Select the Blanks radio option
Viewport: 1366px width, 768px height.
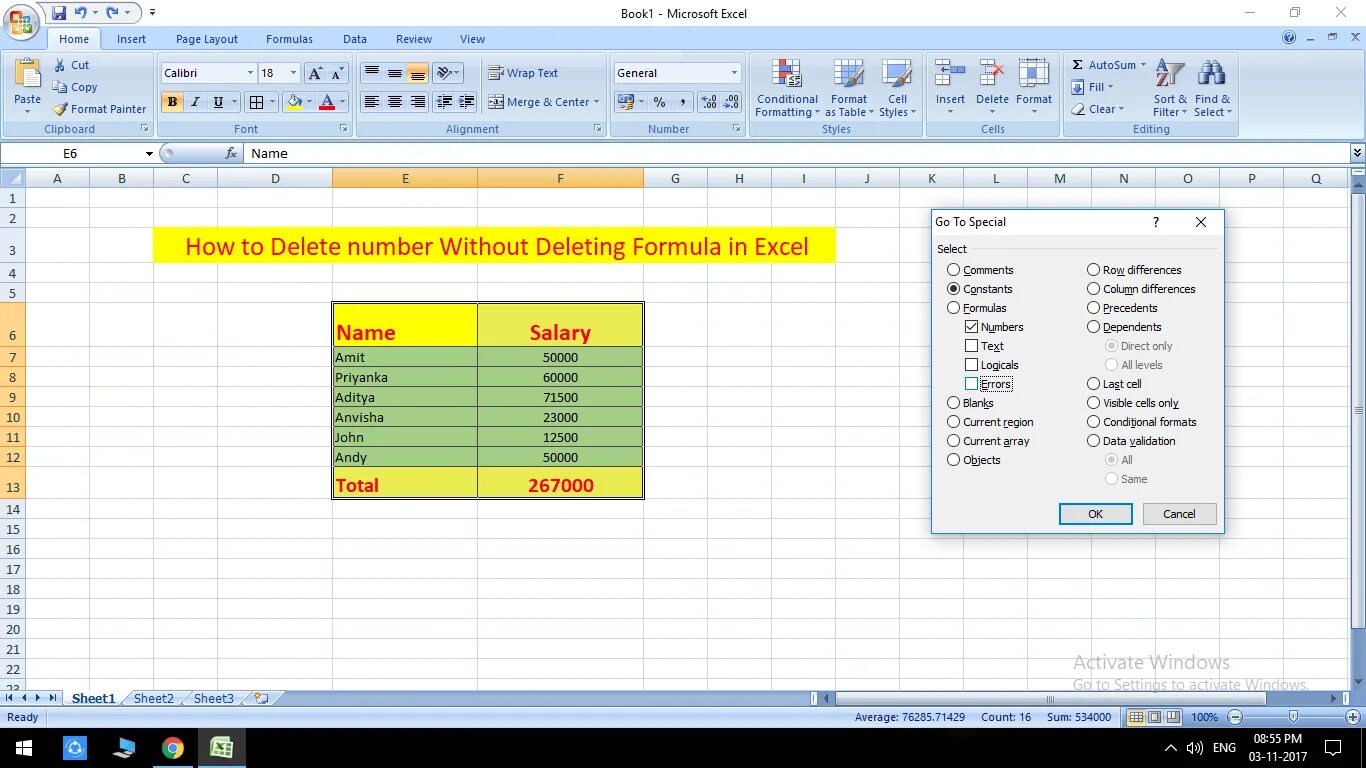(953, 403)
